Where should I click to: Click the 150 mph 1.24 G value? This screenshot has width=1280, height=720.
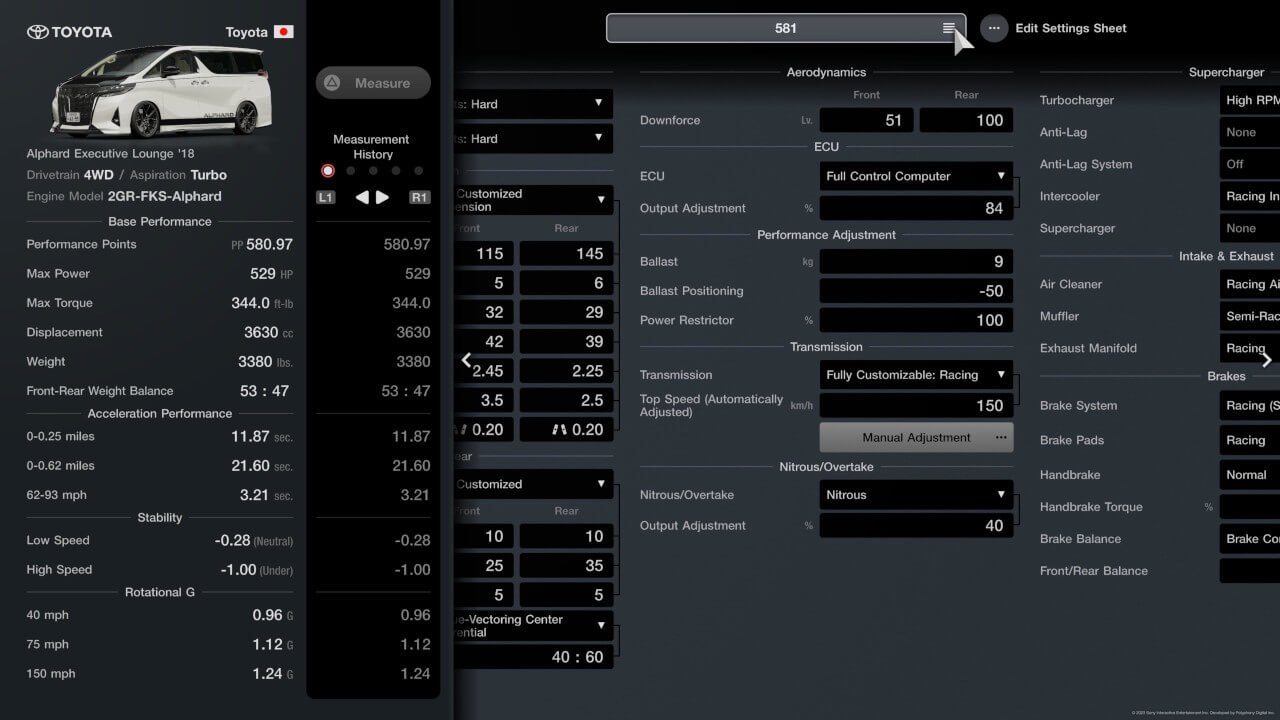pyautogui.click(x=273, y=674)
